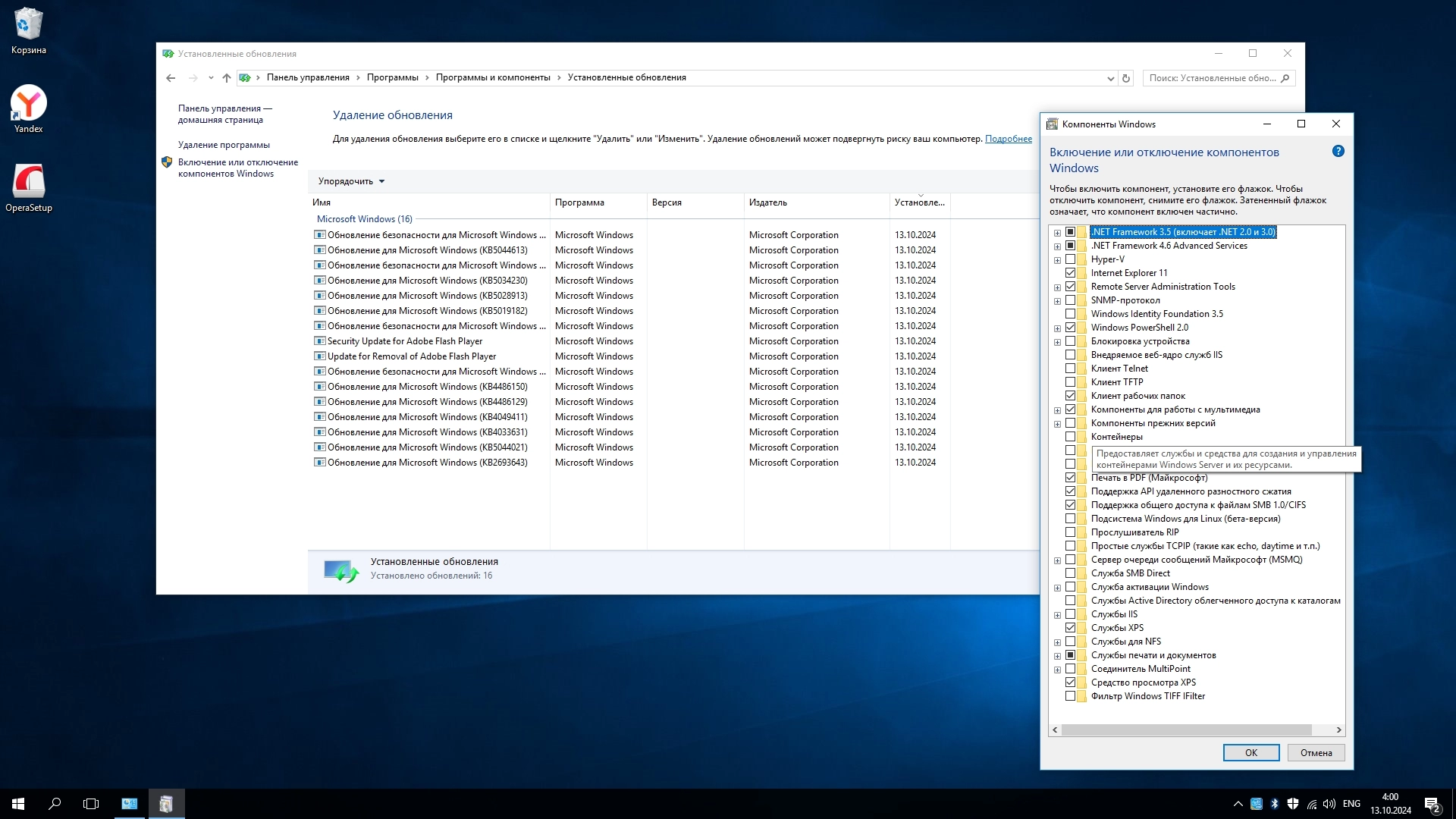Viewport: 1456px width, 819px height.
Task: Click the Программы breadcrumb item
Action: point(392,77)
